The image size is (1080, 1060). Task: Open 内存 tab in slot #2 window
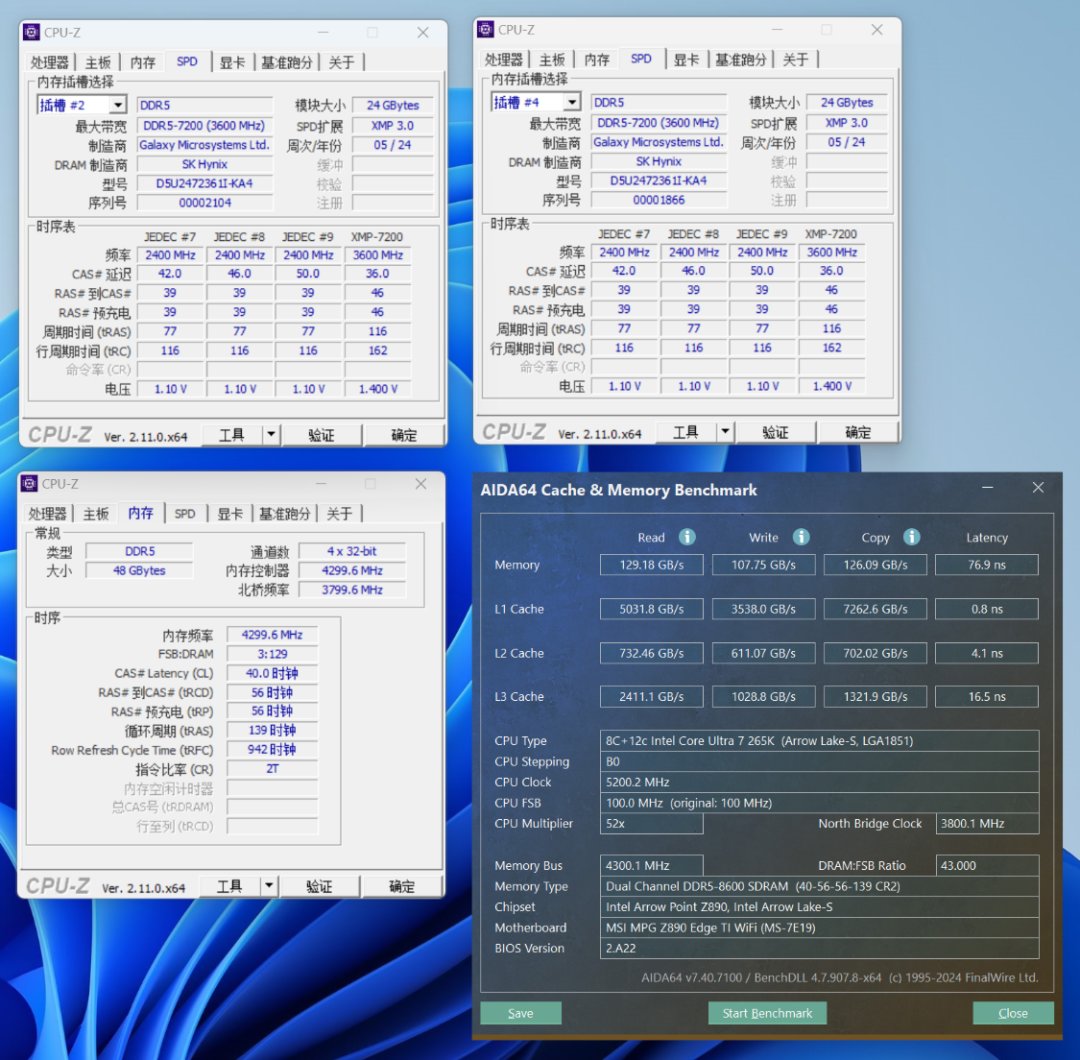[x=143, y=63]
